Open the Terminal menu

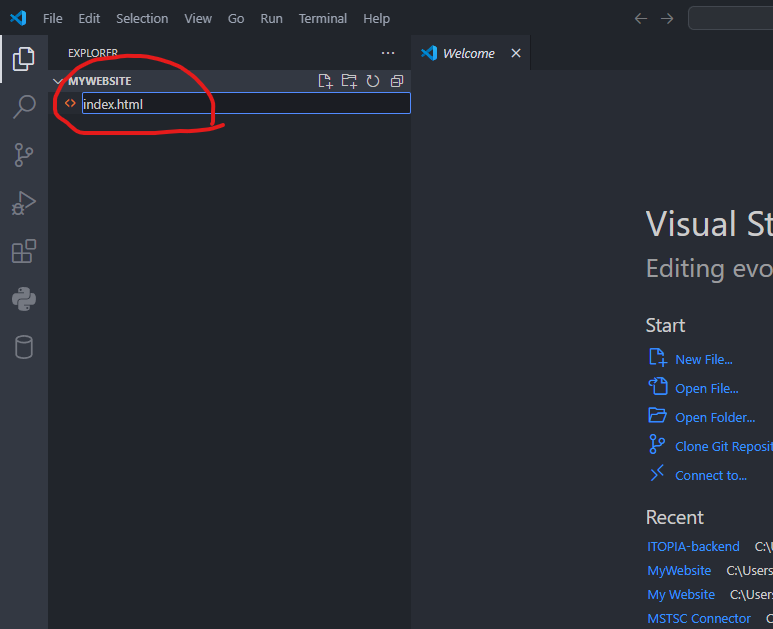pos(323,19)
